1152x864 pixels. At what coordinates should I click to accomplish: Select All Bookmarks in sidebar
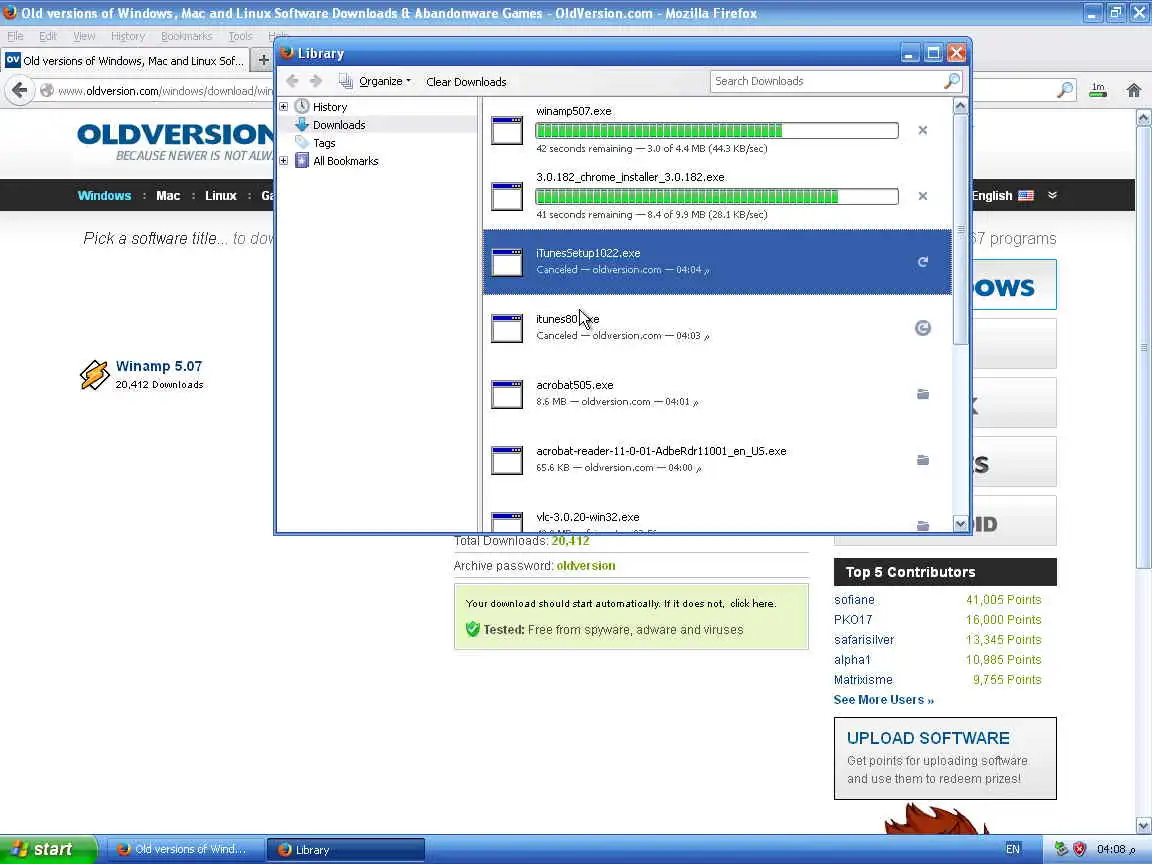(x=345, y=161)
